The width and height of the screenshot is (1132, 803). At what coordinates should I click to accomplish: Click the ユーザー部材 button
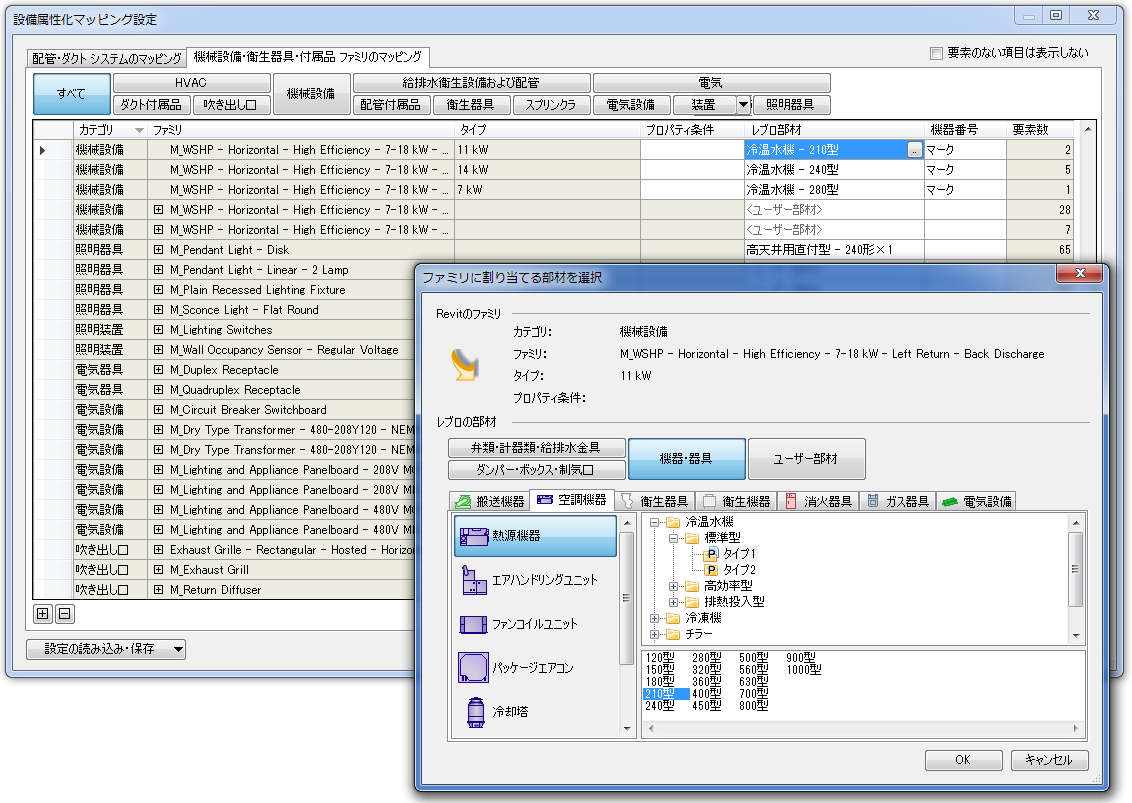coord(806,459)
